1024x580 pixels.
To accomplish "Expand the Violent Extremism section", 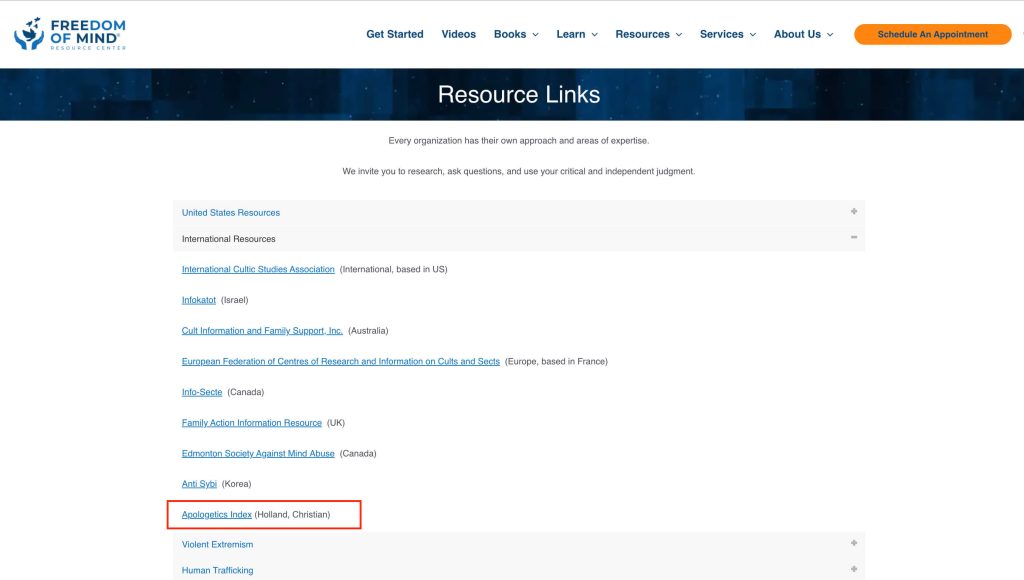I will (x=519, y=544).
